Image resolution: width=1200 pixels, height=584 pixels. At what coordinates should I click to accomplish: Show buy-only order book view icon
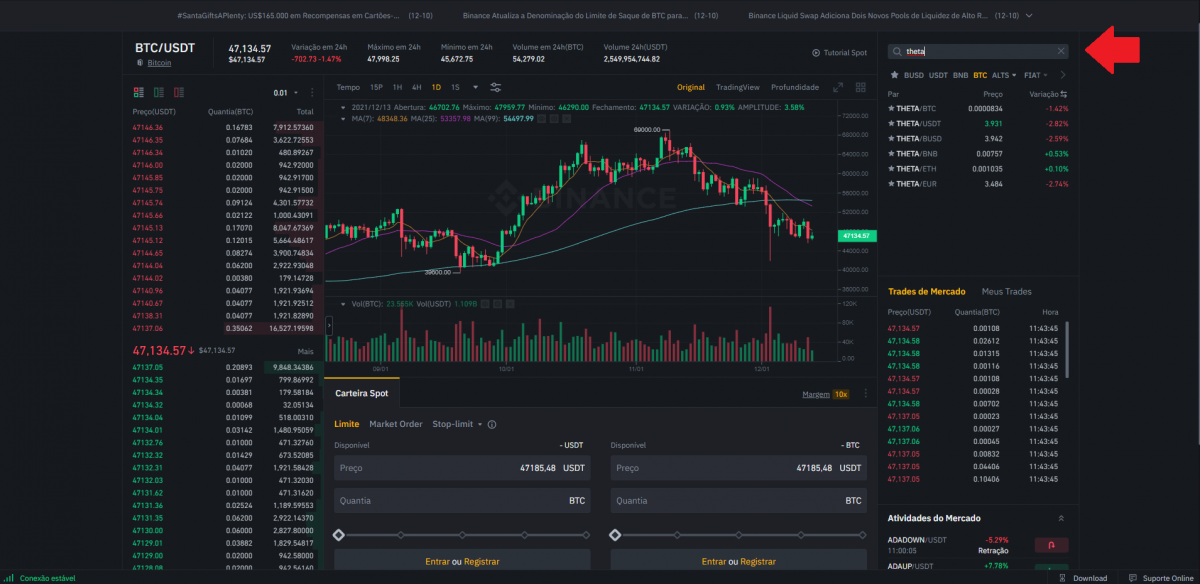coord(158,92)
